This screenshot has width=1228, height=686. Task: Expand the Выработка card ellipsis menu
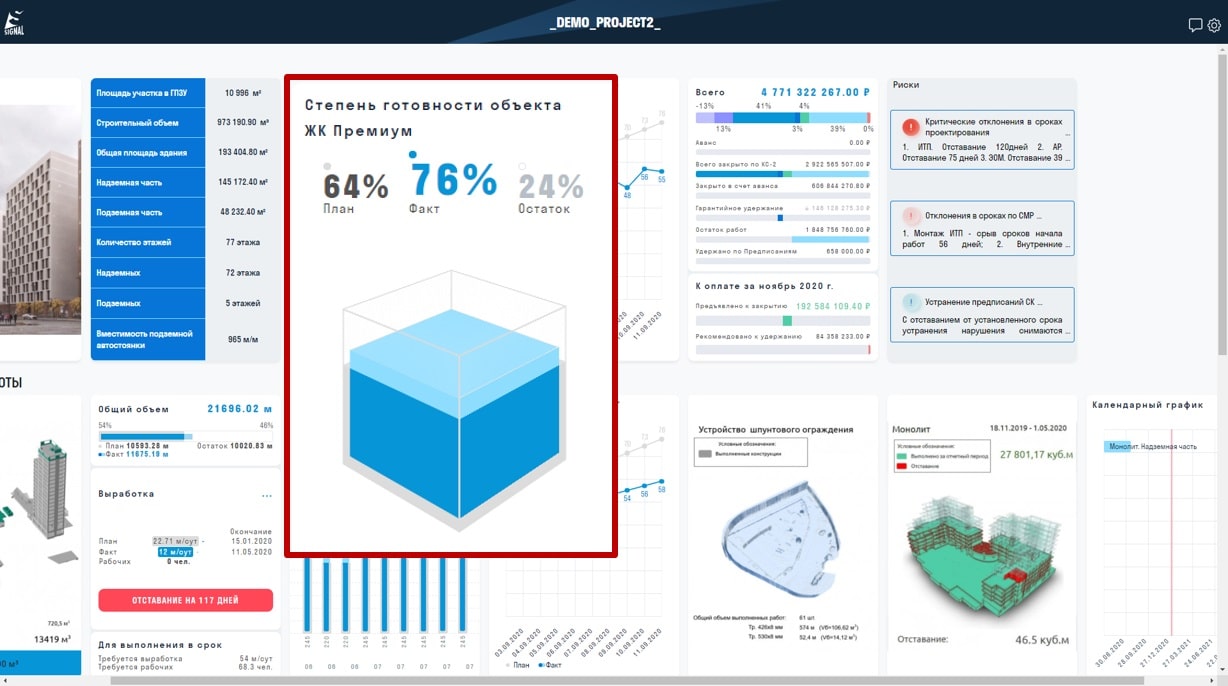pyautogui.click(x=267, y=495)
